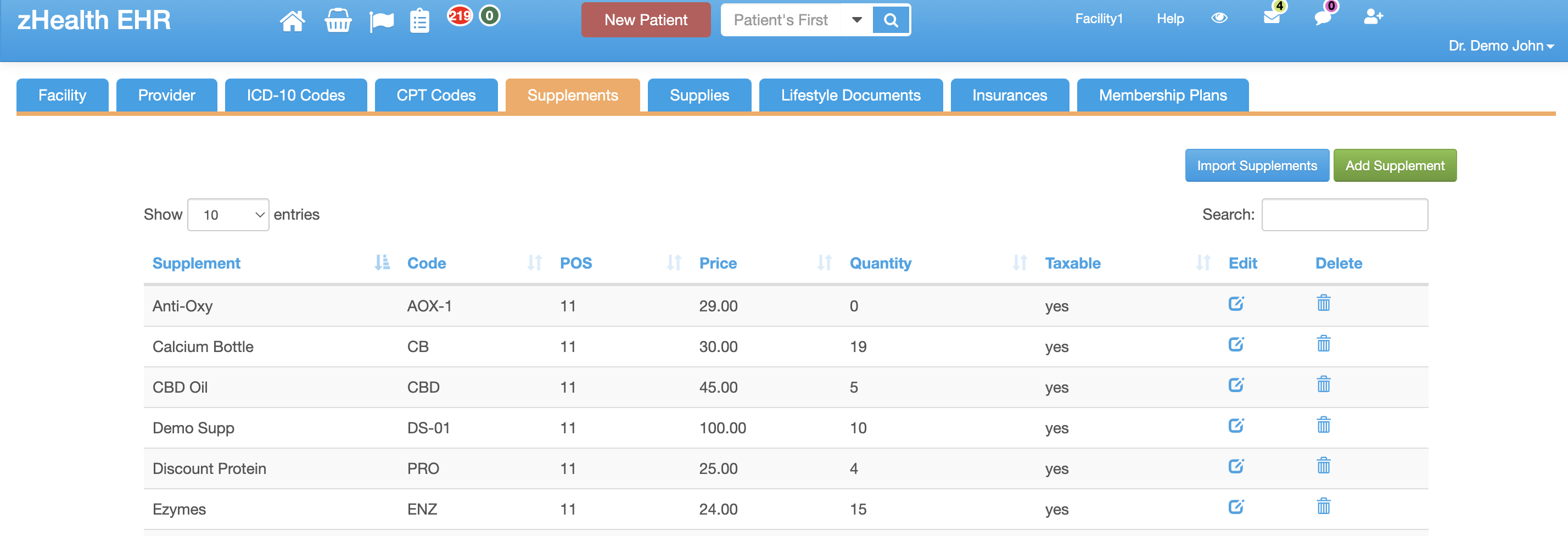Open the shopping basket icon
This screenshot has width=1568, height=536.
tap(338, 20)
